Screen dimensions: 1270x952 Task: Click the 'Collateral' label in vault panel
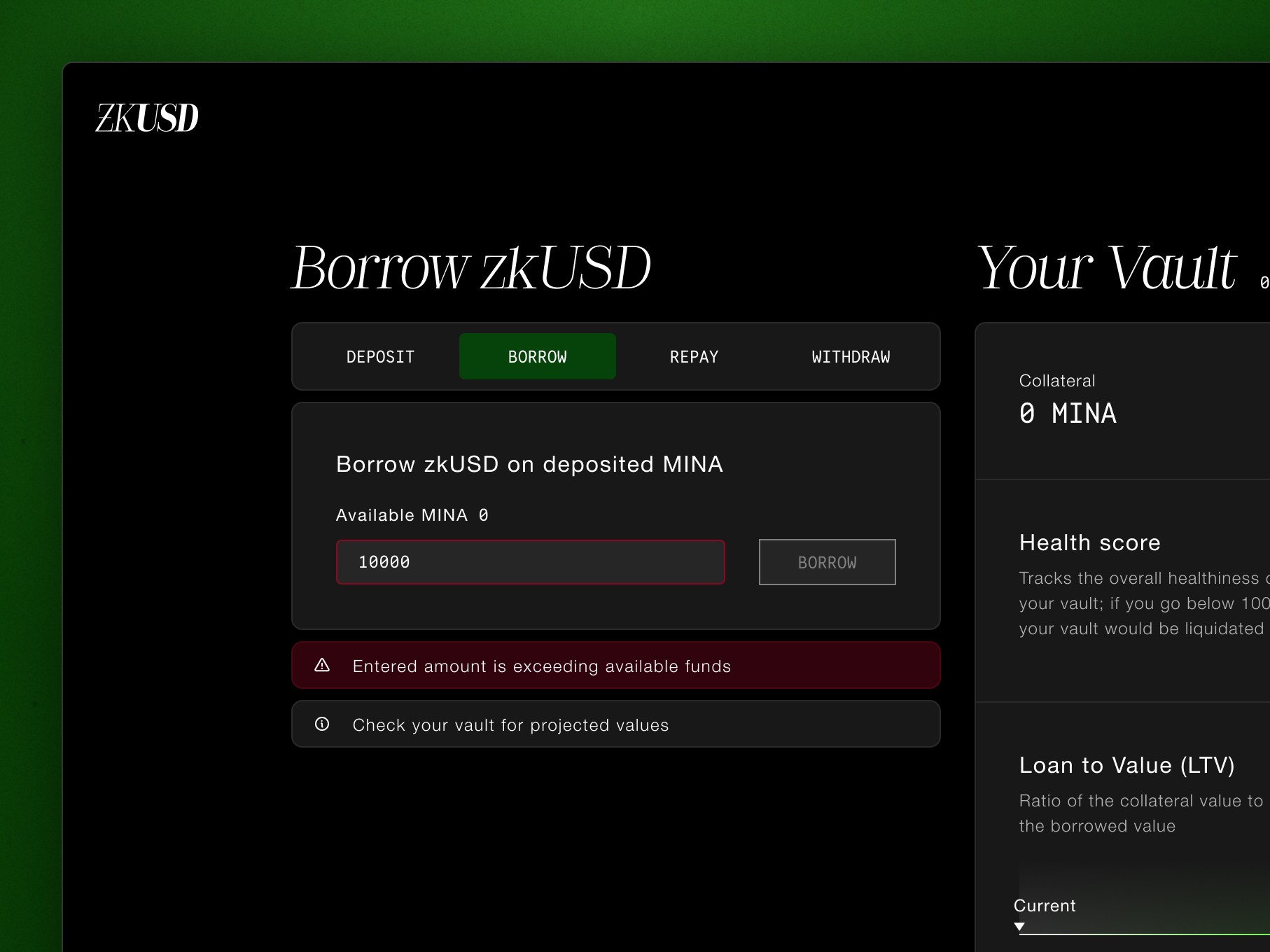[1057, 381]
